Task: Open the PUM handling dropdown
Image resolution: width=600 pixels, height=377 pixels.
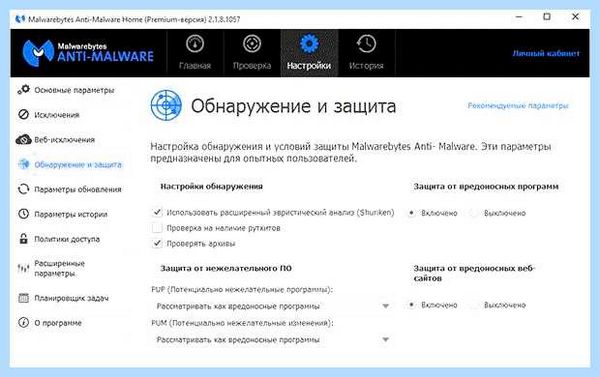Action: coord(272,339)
